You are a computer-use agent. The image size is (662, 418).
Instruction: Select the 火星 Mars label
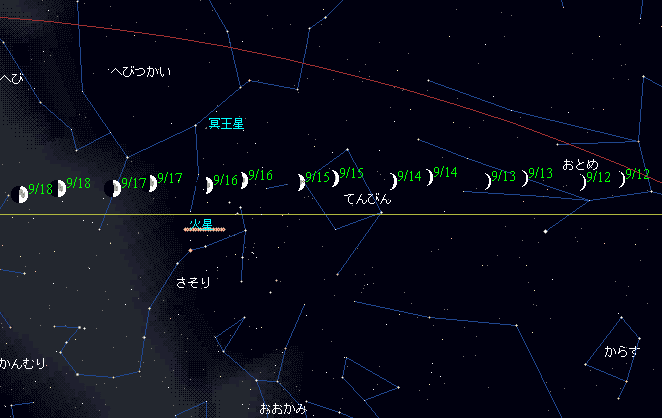(201, 222)
